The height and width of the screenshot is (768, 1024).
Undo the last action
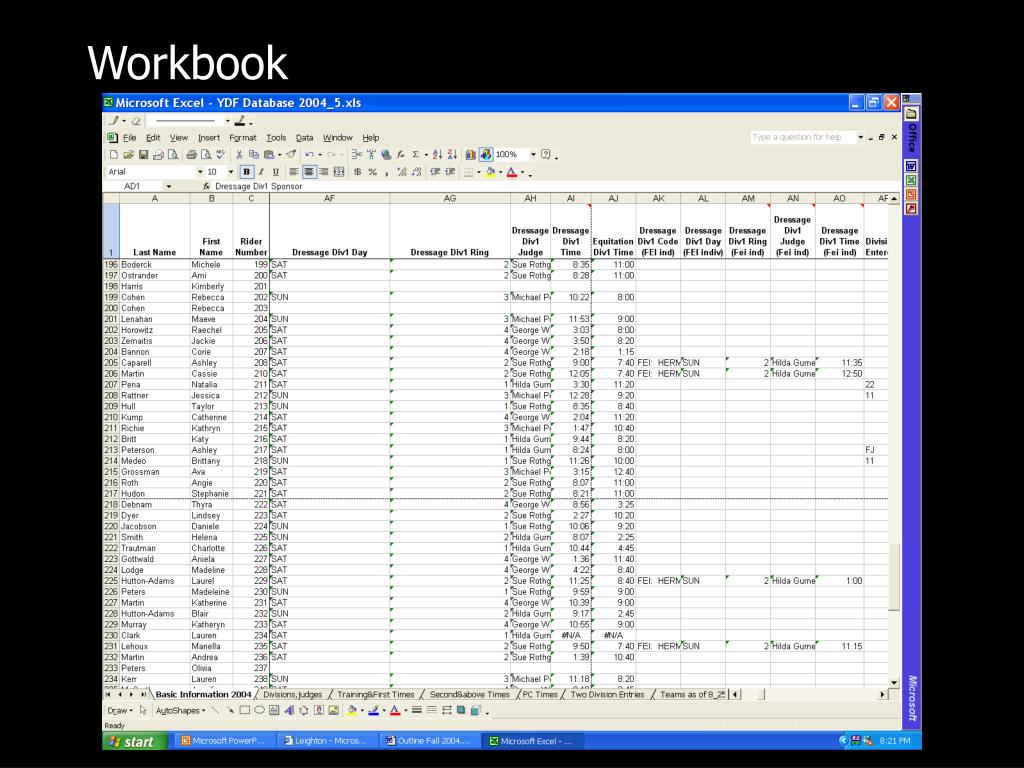click(309, 155)
